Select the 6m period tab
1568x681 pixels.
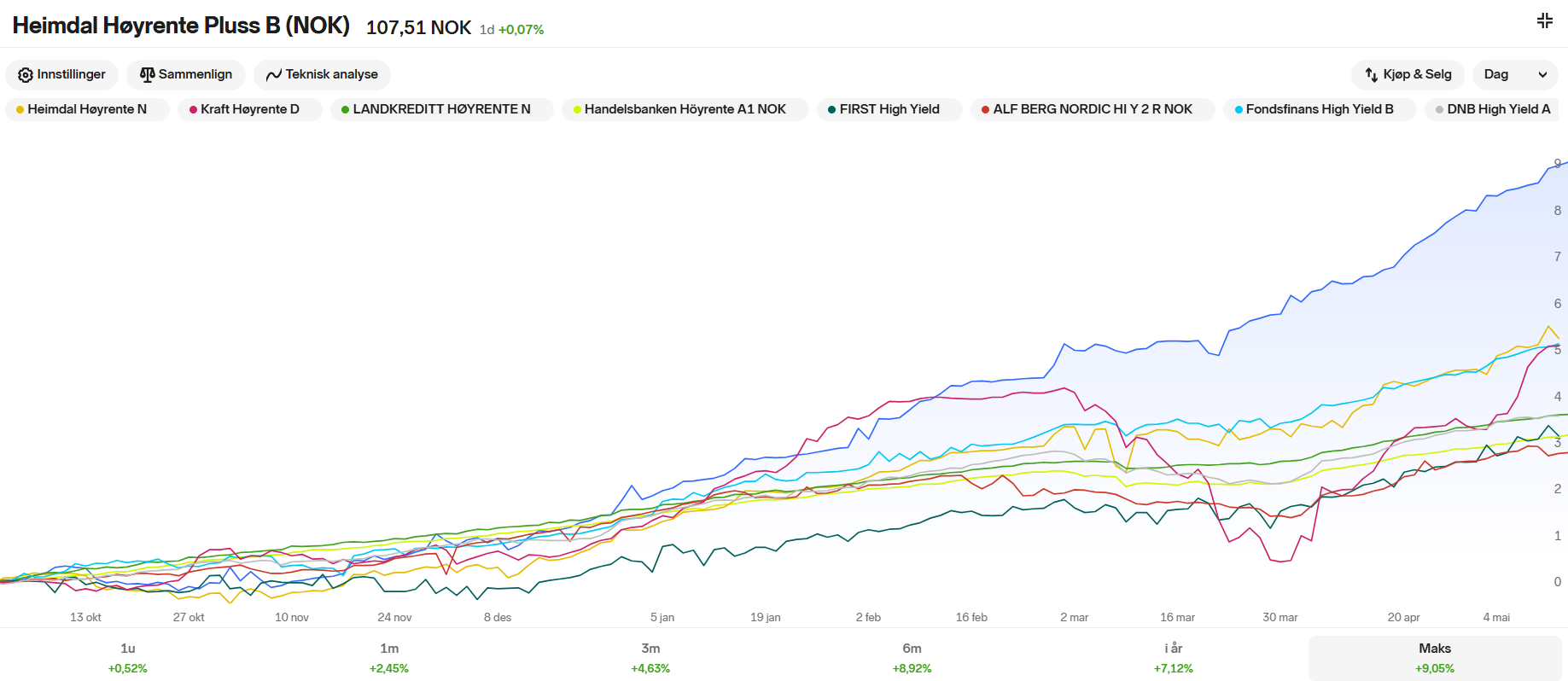click(912, 658)
